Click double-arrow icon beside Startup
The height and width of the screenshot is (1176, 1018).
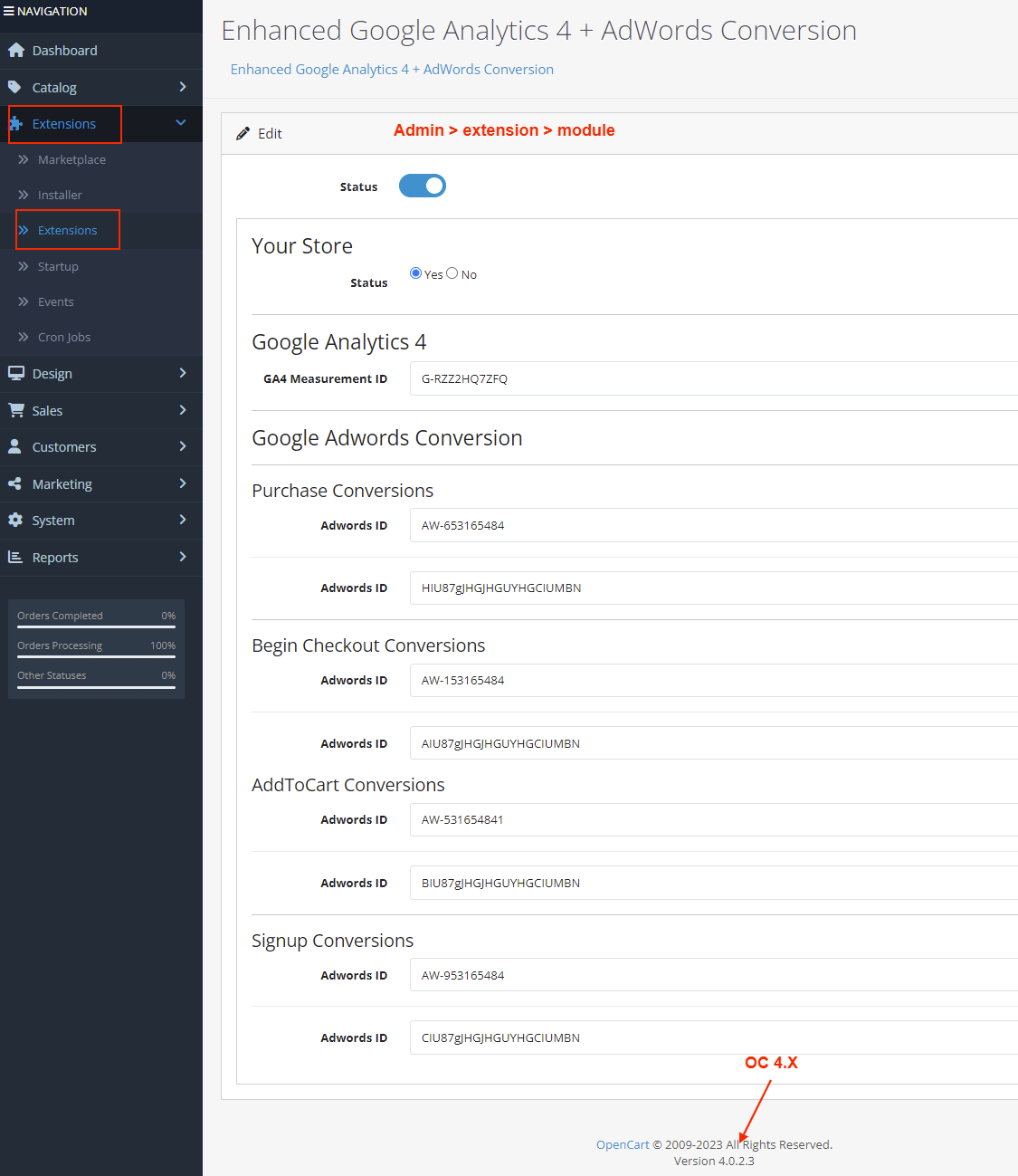point(24,266)
